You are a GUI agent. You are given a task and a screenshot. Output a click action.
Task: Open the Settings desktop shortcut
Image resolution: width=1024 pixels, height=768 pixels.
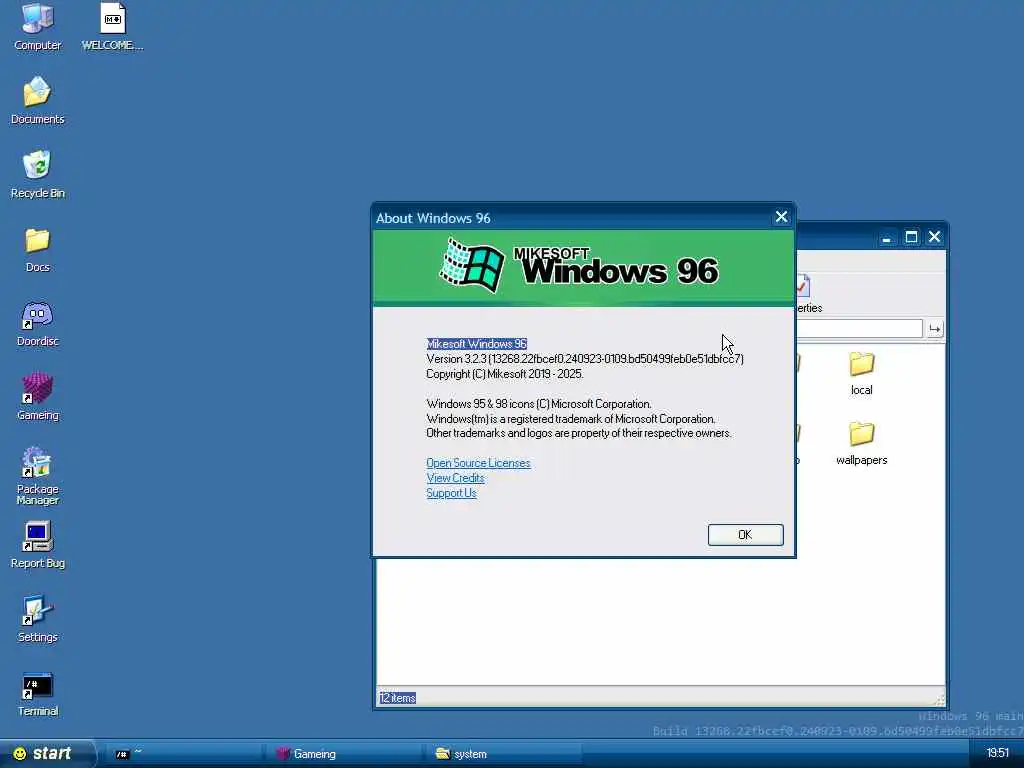pyautogui.click(x=37, y=618)
